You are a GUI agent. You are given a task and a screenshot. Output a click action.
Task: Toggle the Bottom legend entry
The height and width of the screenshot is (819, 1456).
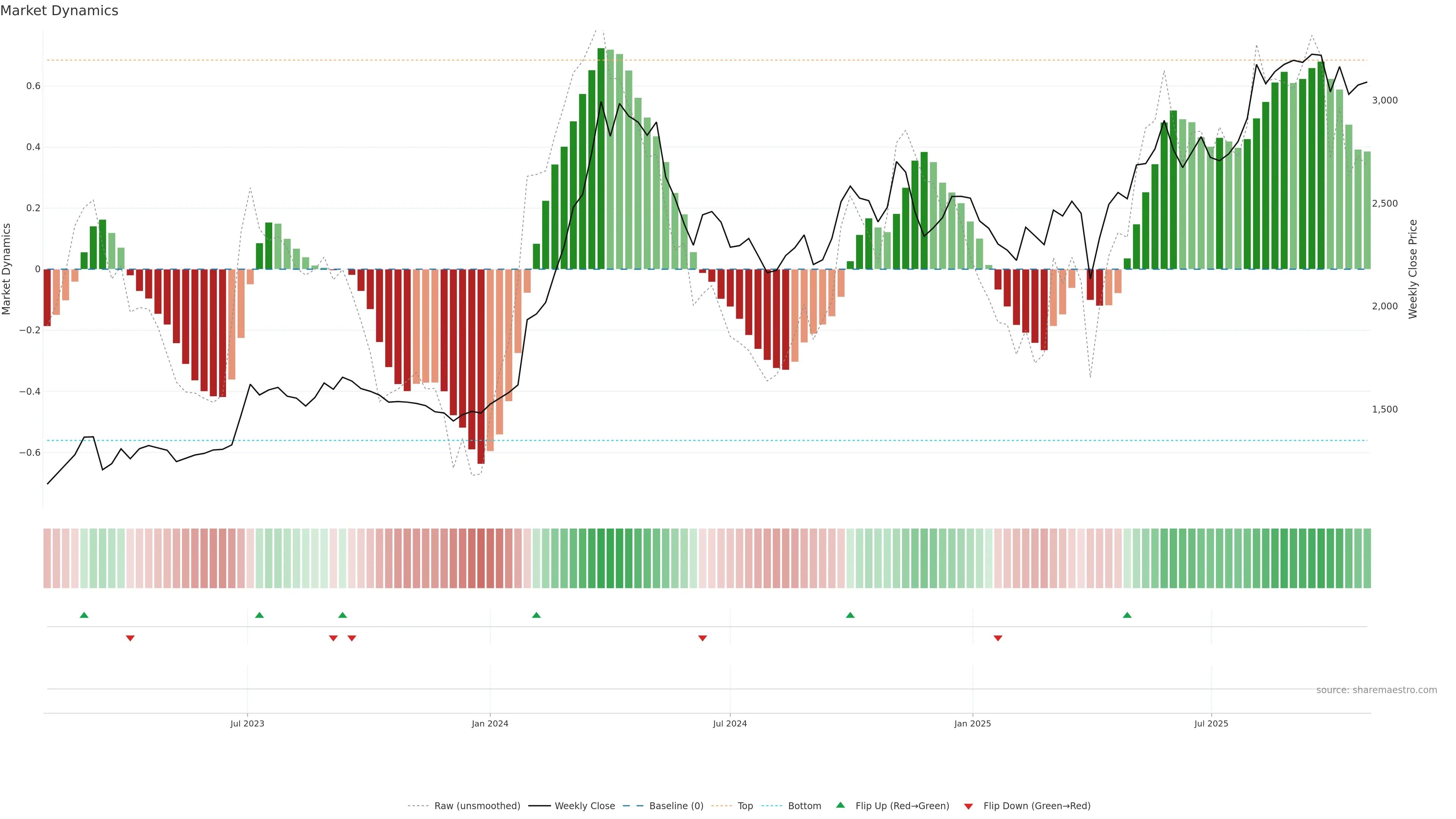pyautogui.click(x=804, y=806)
